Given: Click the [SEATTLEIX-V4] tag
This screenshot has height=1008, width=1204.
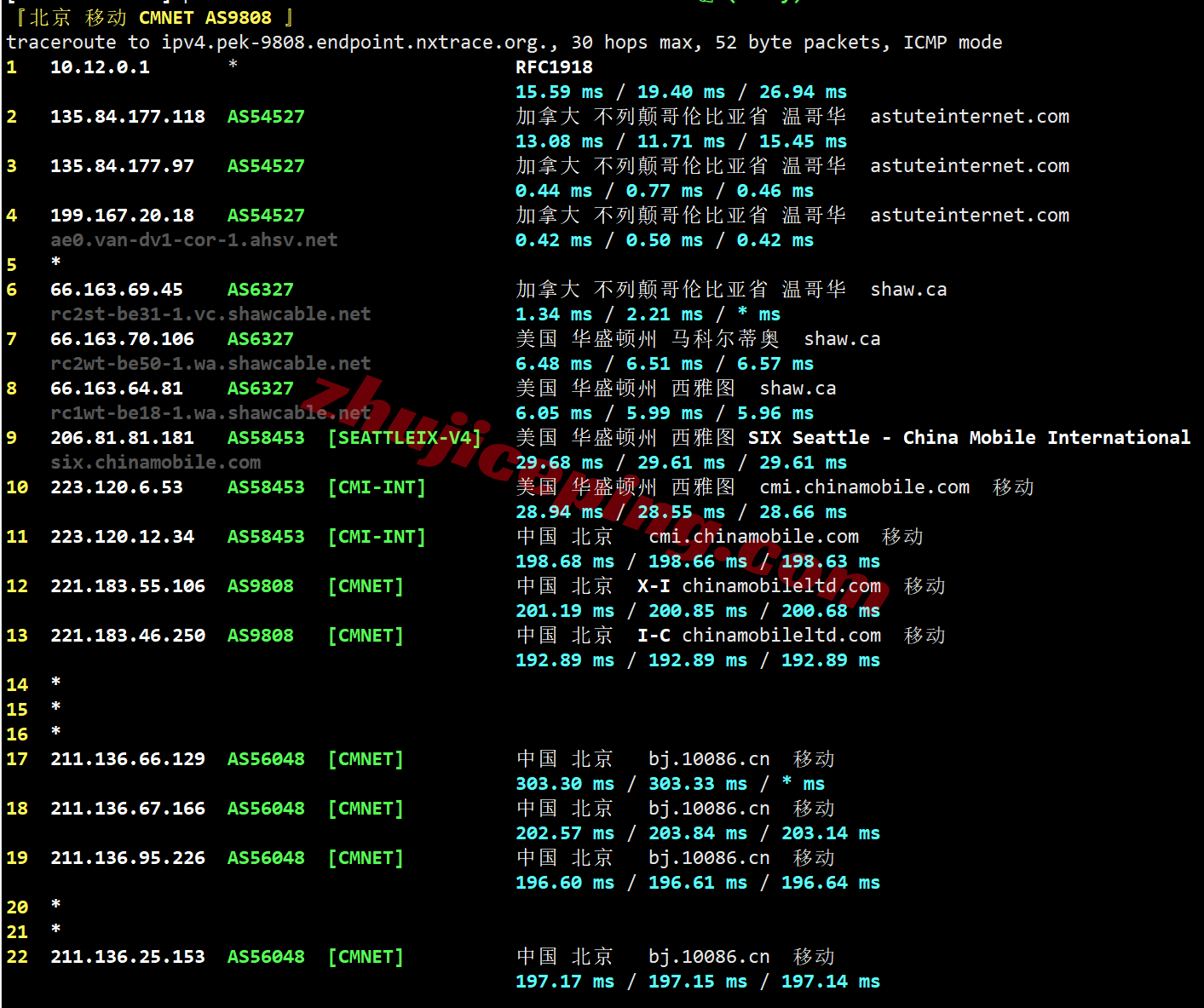Looking at the screenshot, I should coord(405,438).
